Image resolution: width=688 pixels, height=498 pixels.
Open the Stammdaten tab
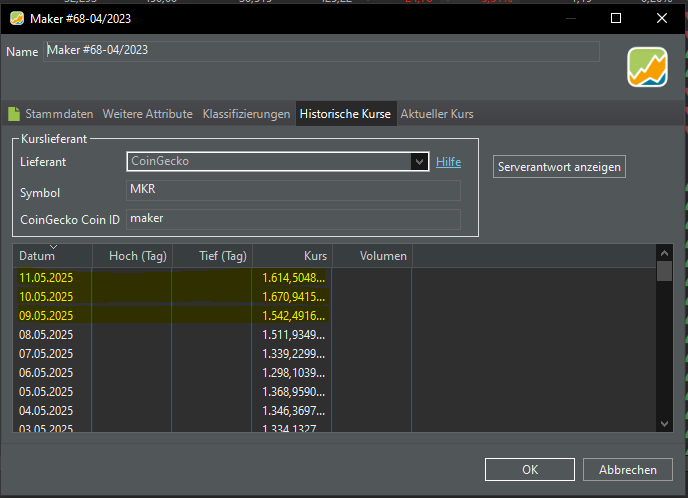click(59, 114)
